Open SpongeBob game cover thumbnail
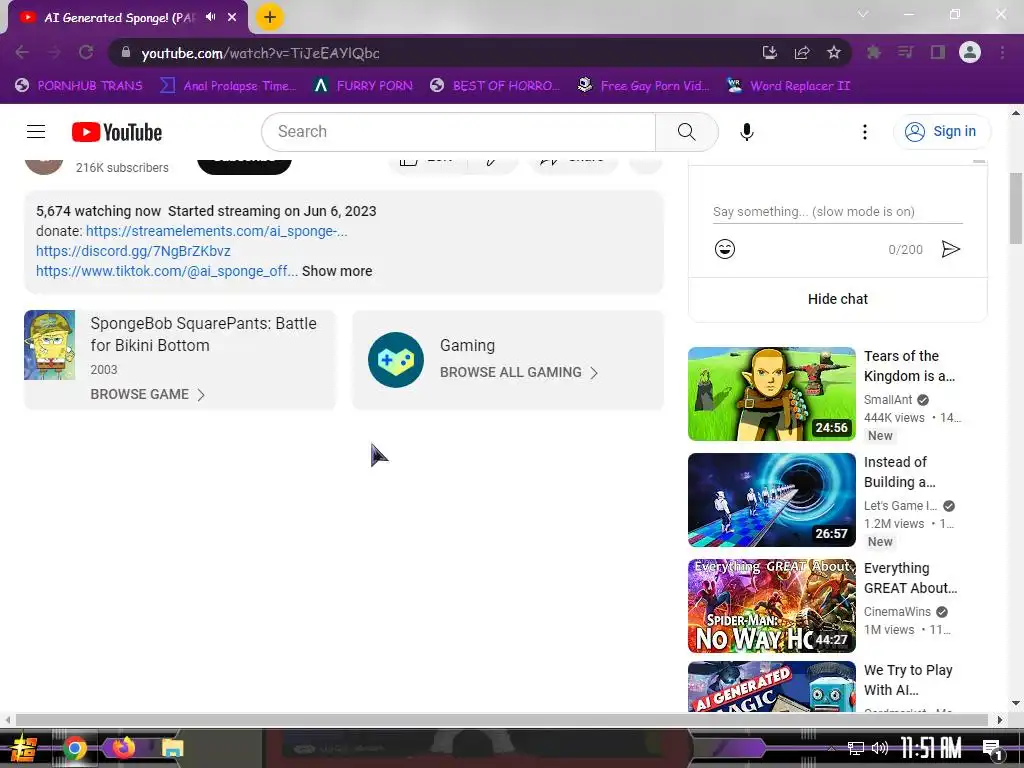The height and width of the screenshot is (768, 1024). click(x=50, y=345)
